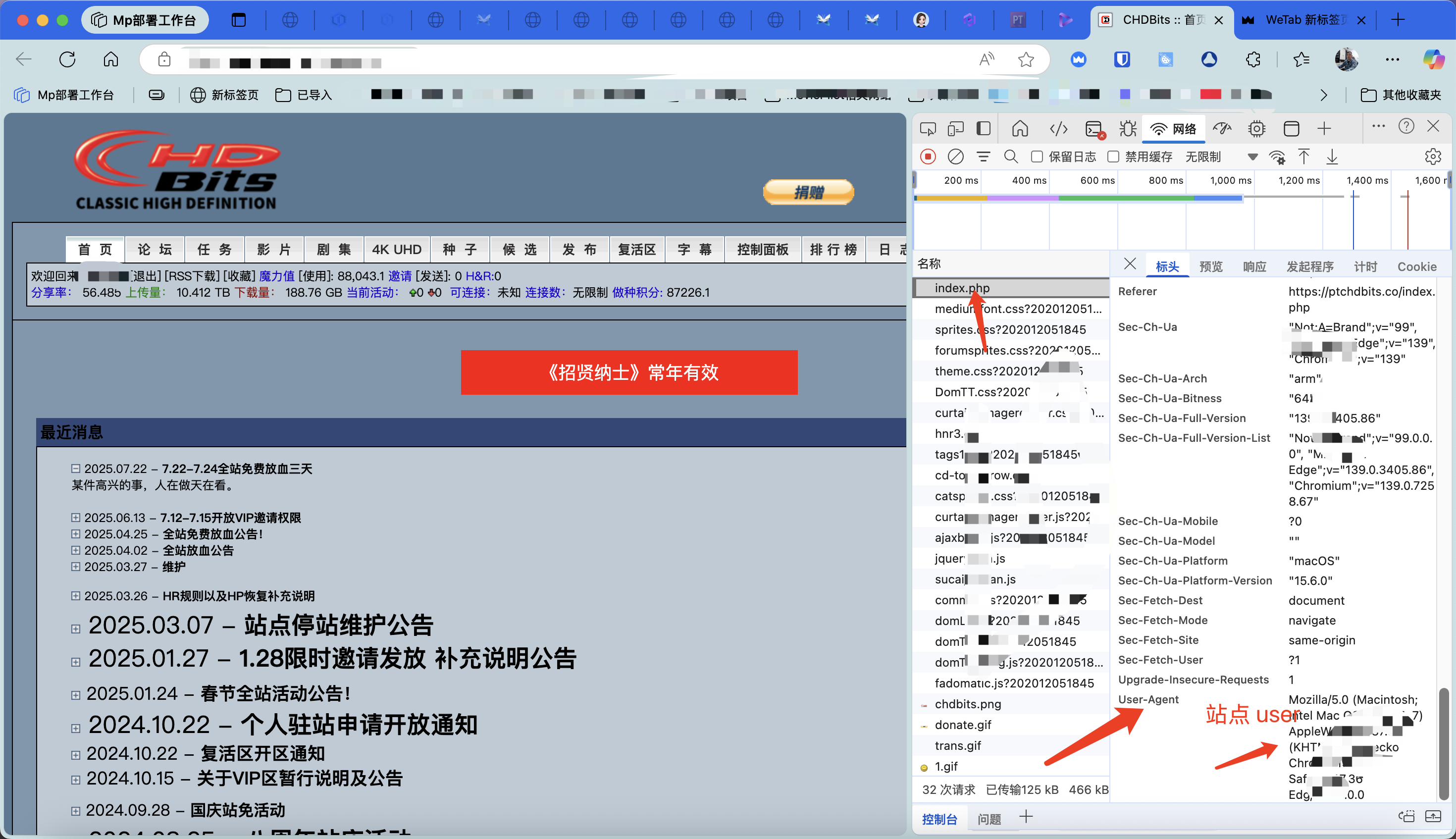The width and height of the screenshot is (1456, 839).
Task: Expand the 2025.04.25 全站免费放血公告 item
Action: pos(75,533)
